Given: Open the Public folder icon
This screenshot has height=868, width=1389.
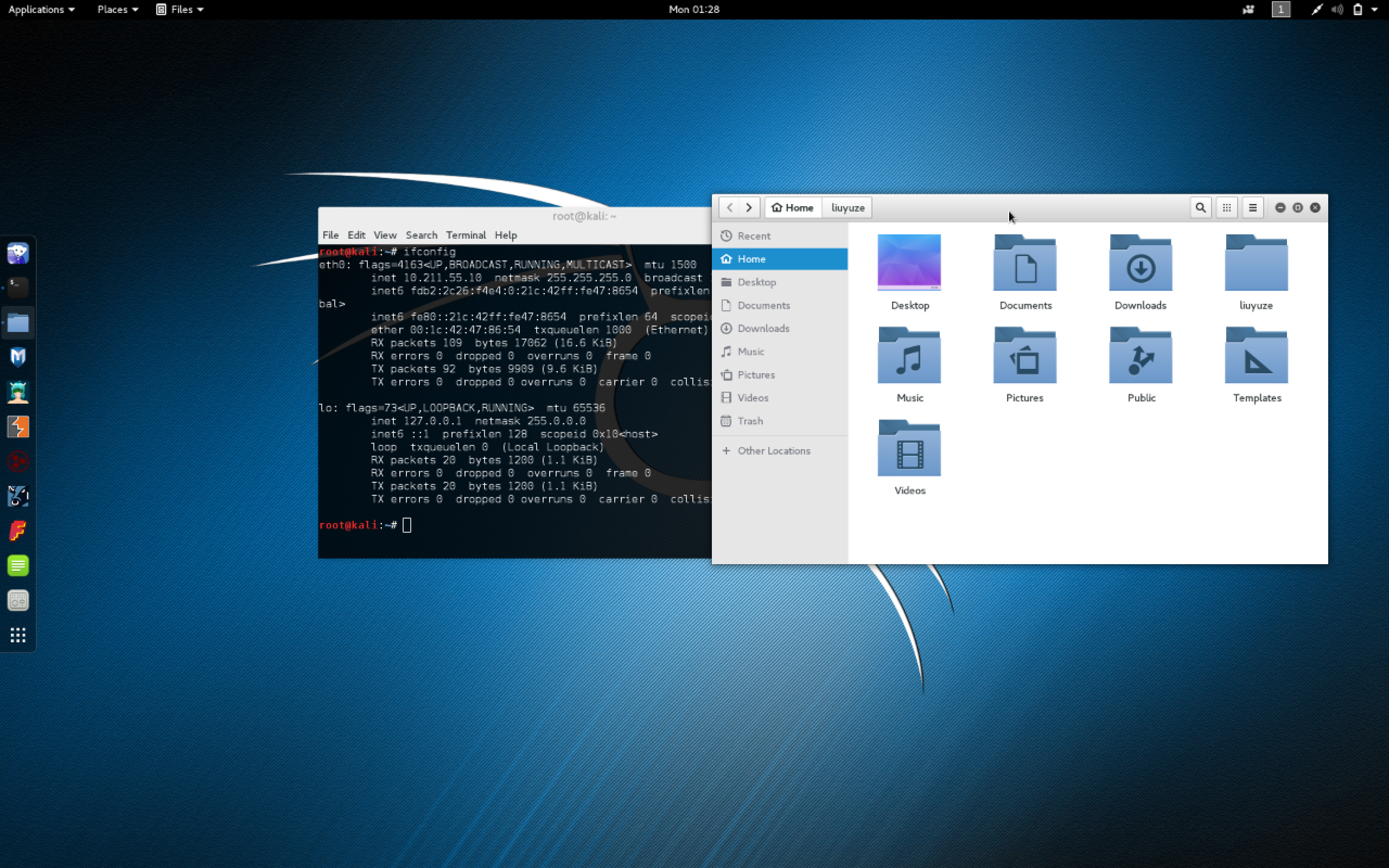Looking at the screenshot, I should pyautogui.click(x=1140, y=355).
